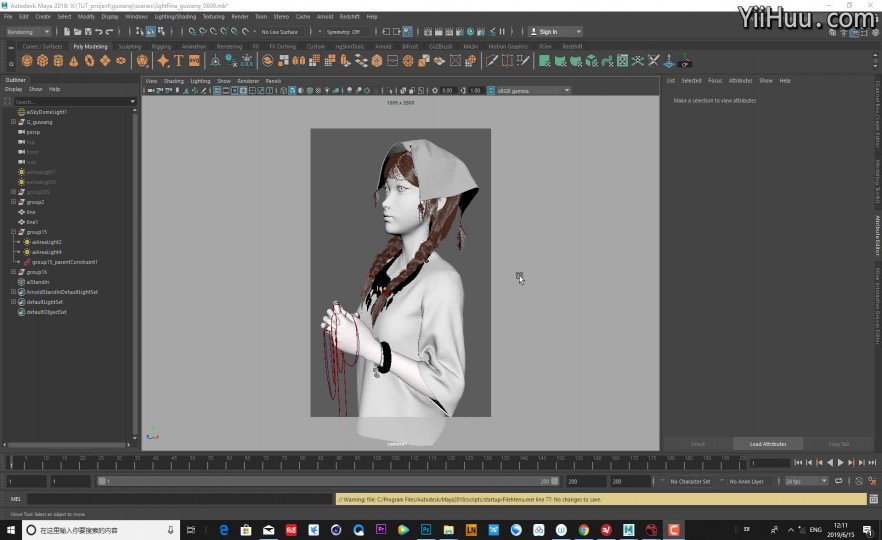882x540 pixels.
Task: Create a polygon cylinder from the shelf
Action: click(x=58, y=61)
